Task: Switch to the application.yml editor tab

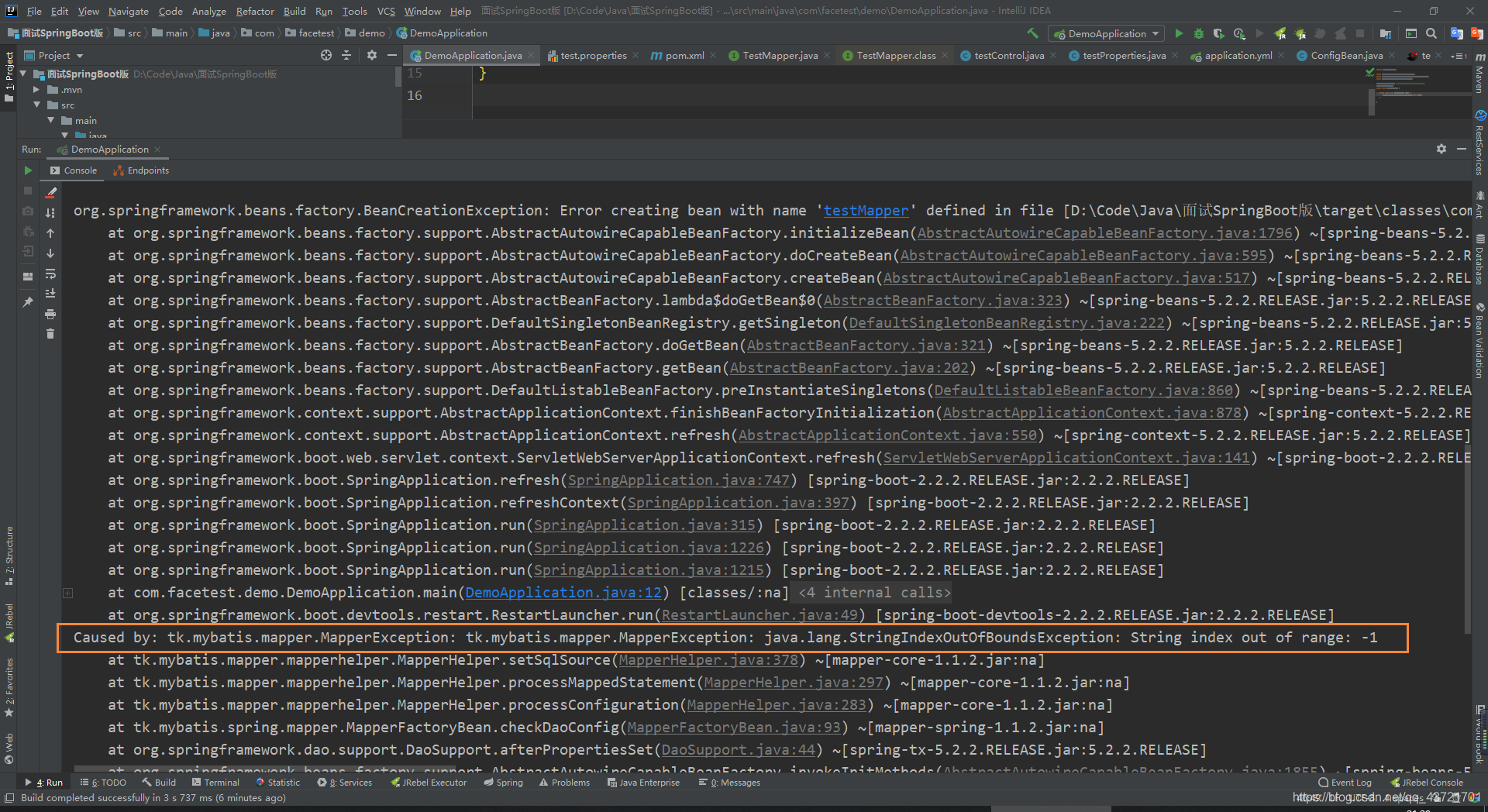Action: pyautogui.click(x=1238, y=56)
